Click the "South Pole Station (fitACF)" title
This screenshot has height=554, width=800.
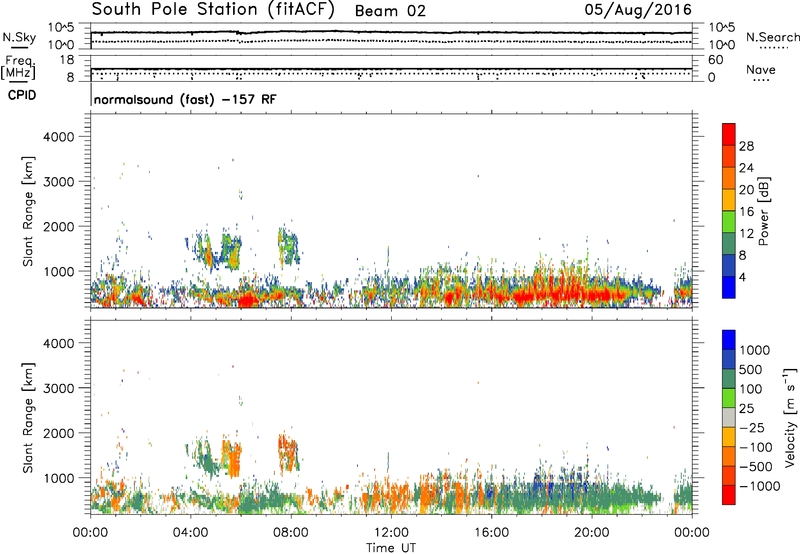click(x=213, y=10)
